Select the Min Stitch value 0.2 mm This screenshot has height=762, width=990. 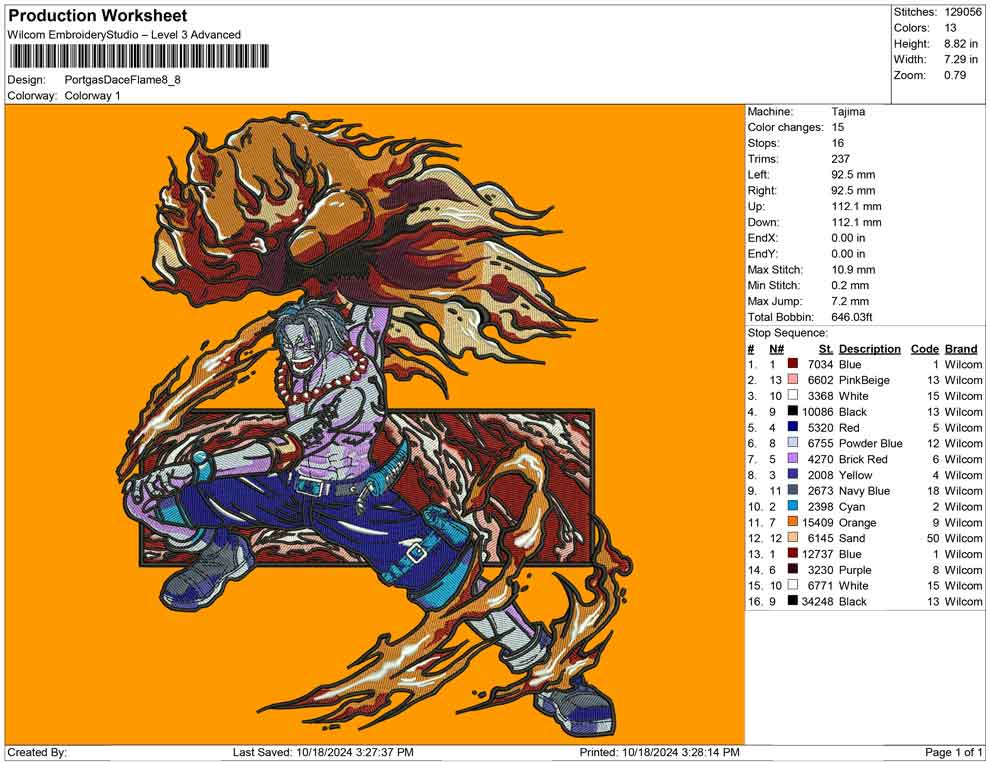tap(850, 285)
